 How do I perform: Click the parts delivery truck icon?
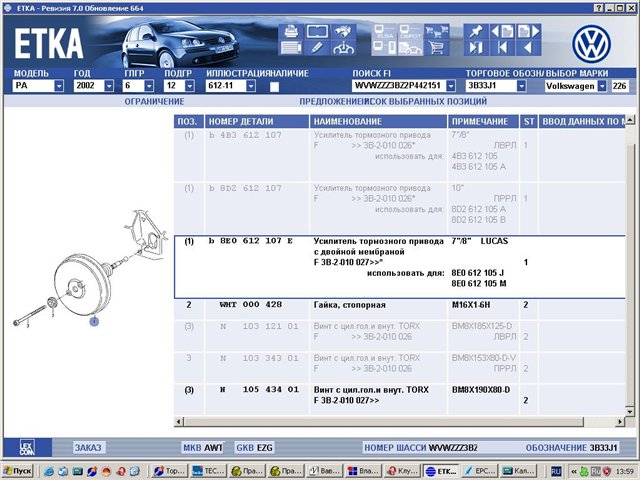pyautogui.click(x=410, y=48)
